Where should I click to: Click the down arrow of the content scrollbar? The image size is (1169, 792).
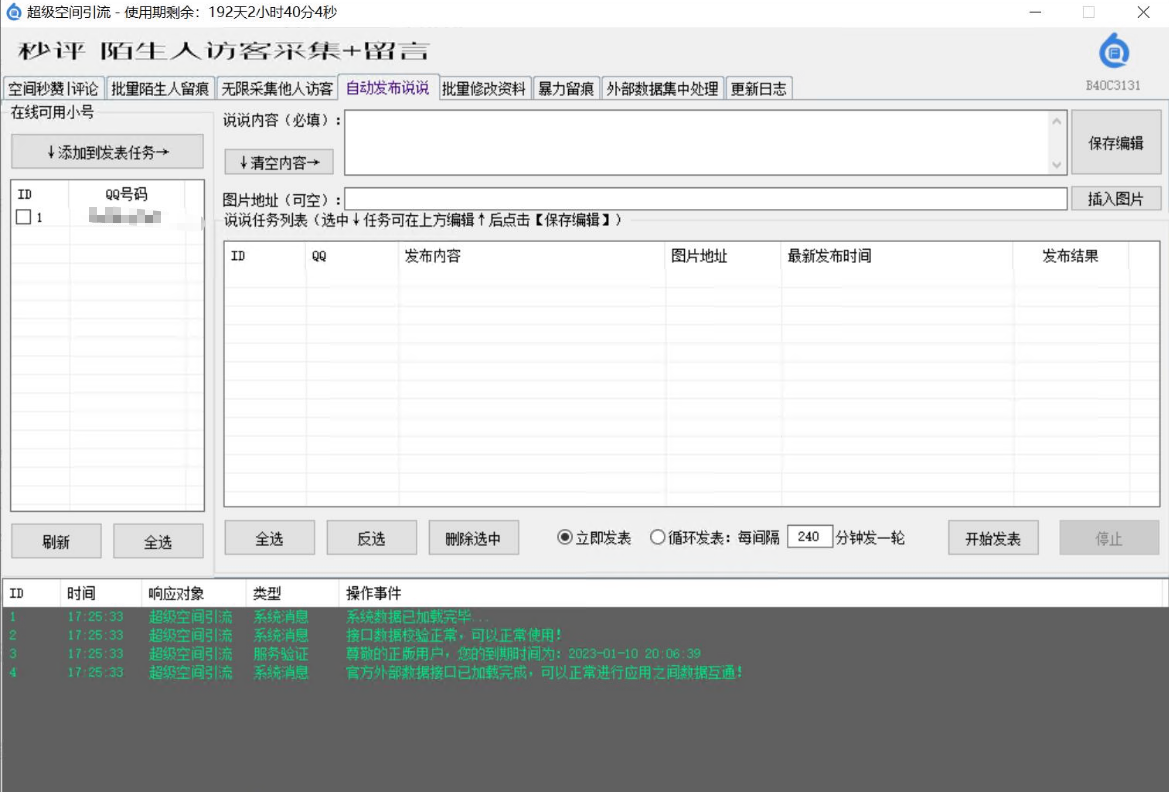click(1056, 165)
